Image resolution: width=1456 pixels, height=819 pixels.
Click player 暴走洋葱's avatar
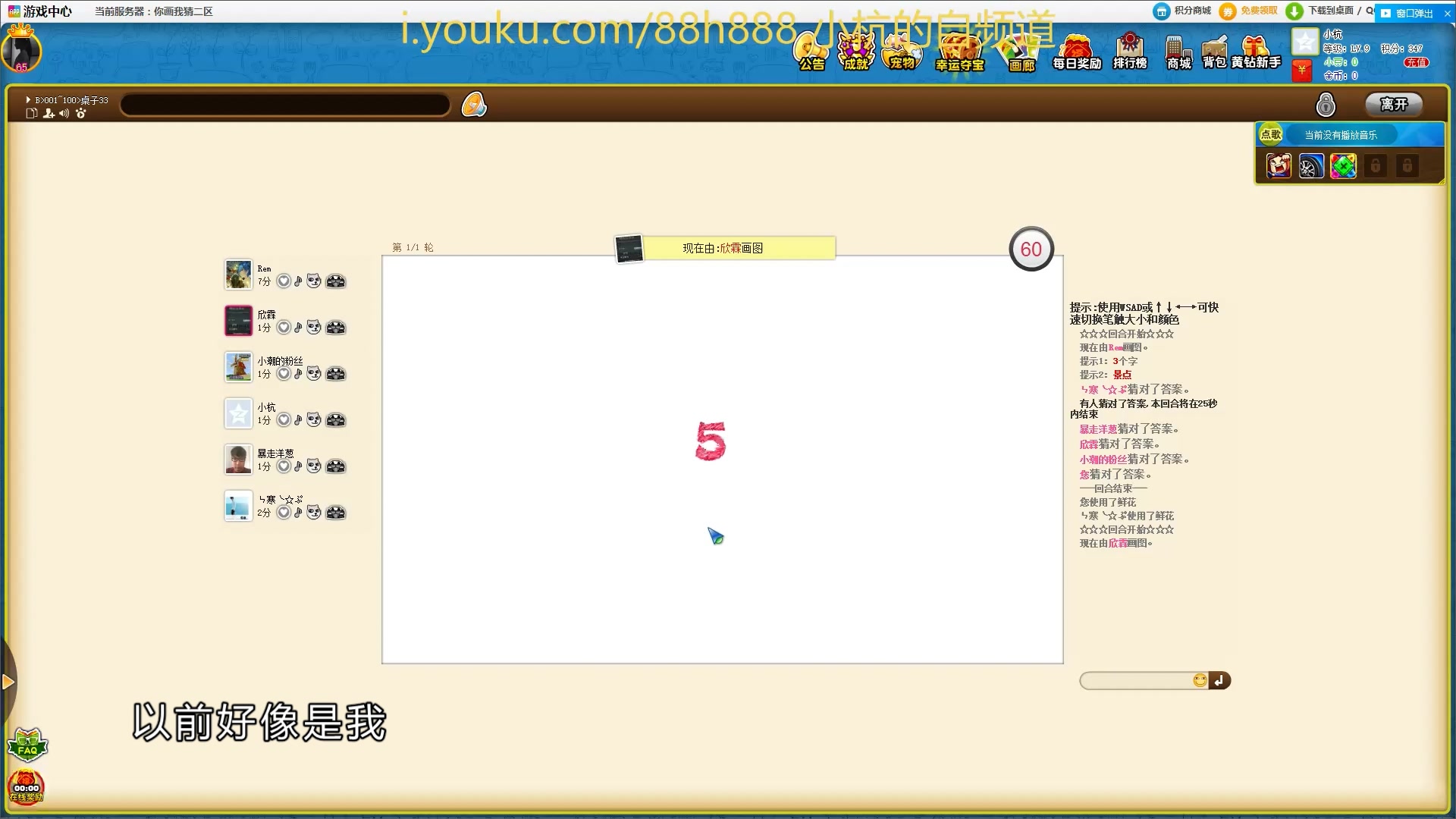click(x=238, y=460)
